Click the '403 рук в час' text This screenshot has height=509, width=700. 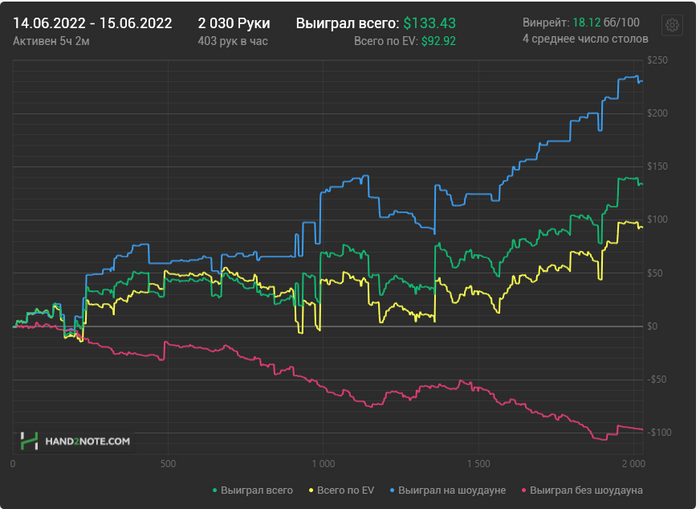pyautogui.click(x=233, y=41)
